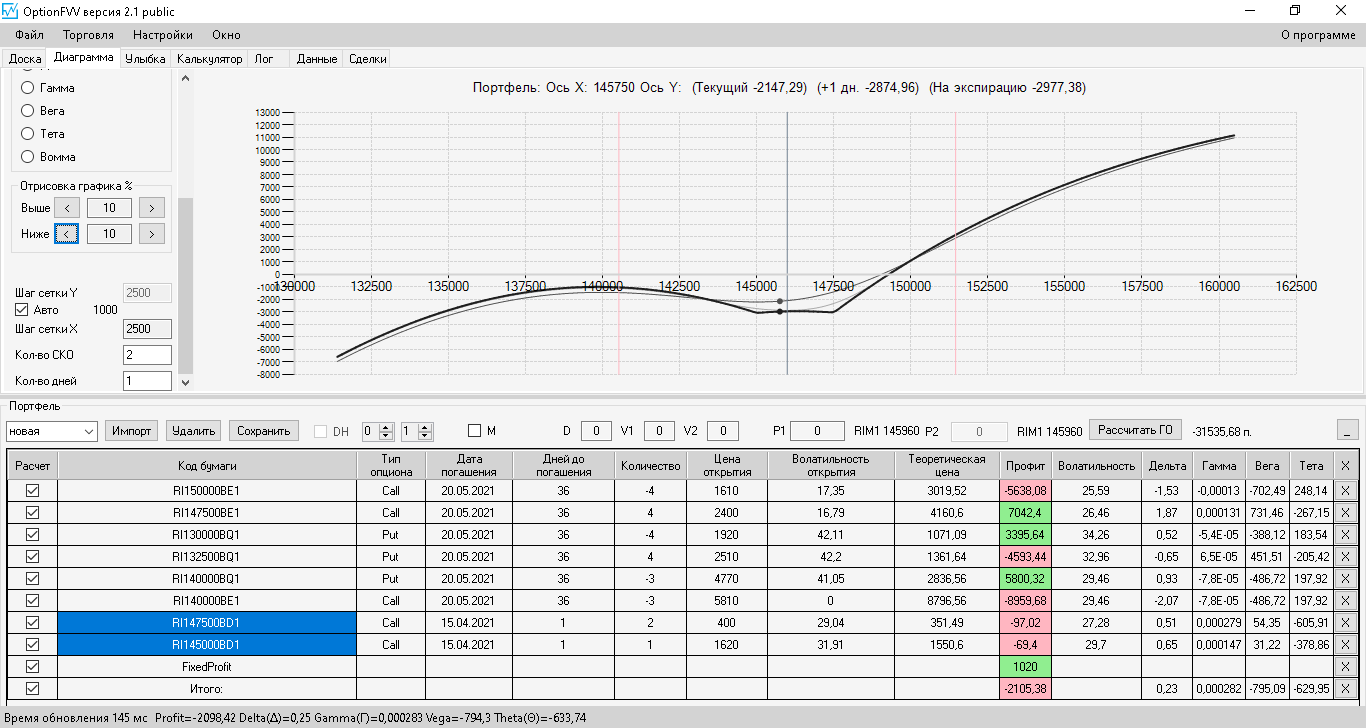Increase the 'Ниже' percent with right arrow
1366x728 pixels.
(151, 234)
